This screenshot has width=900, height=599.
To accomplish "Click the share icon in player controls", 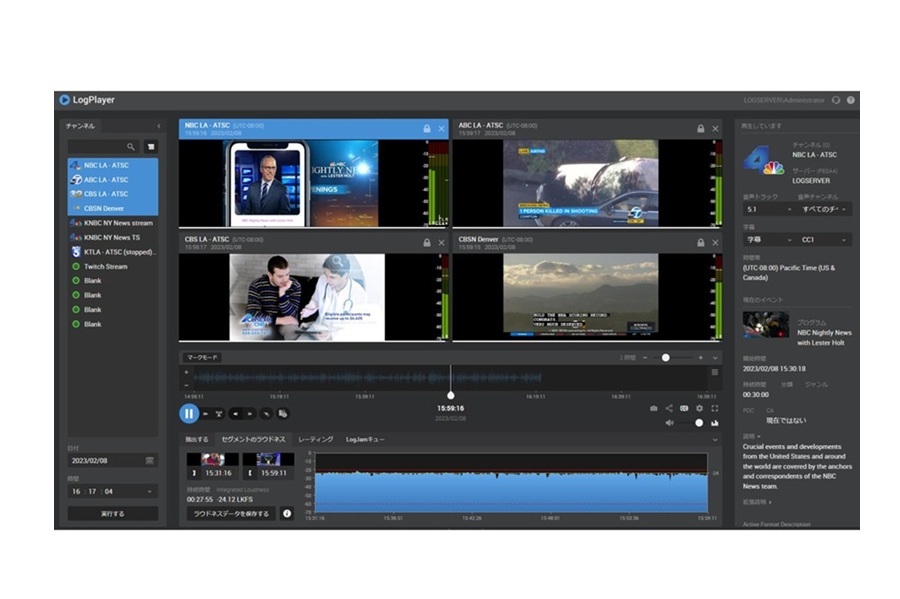I will [669, 409].
